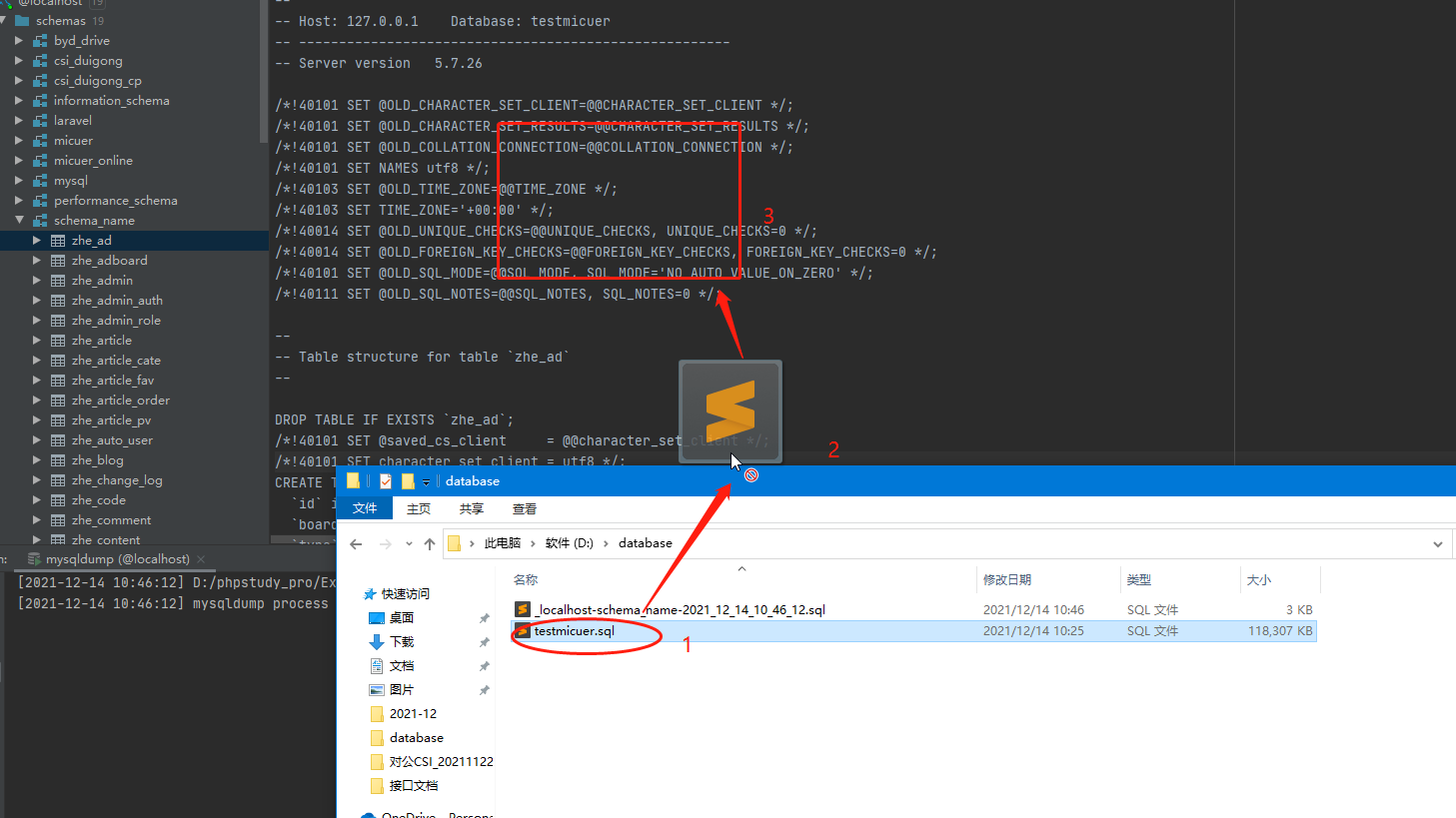Select the _localhost-schema_name-2021_12_14_10_46_12.sql file

680,610
